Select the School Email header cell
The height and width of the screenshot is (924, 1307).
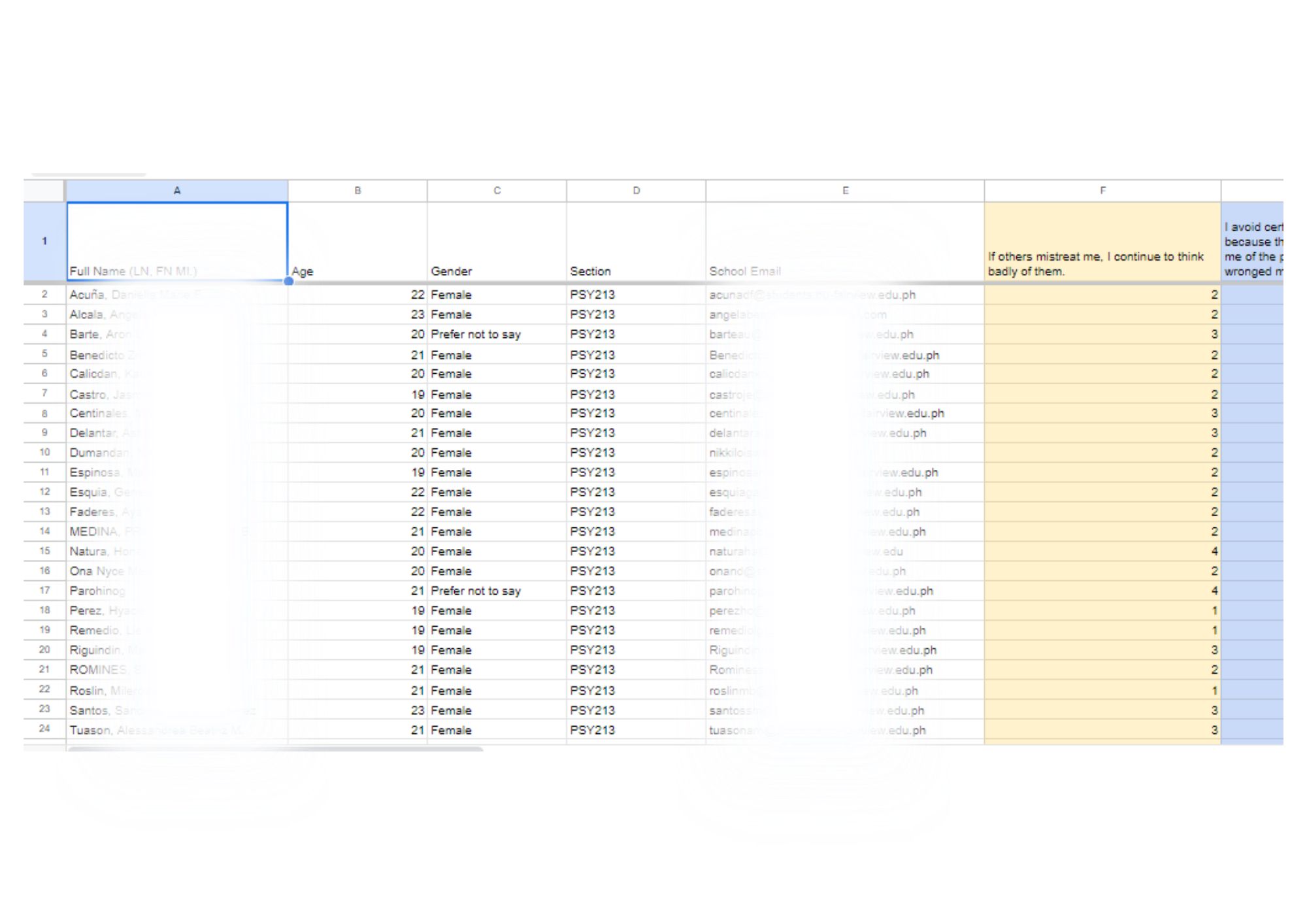pos(845,242)
